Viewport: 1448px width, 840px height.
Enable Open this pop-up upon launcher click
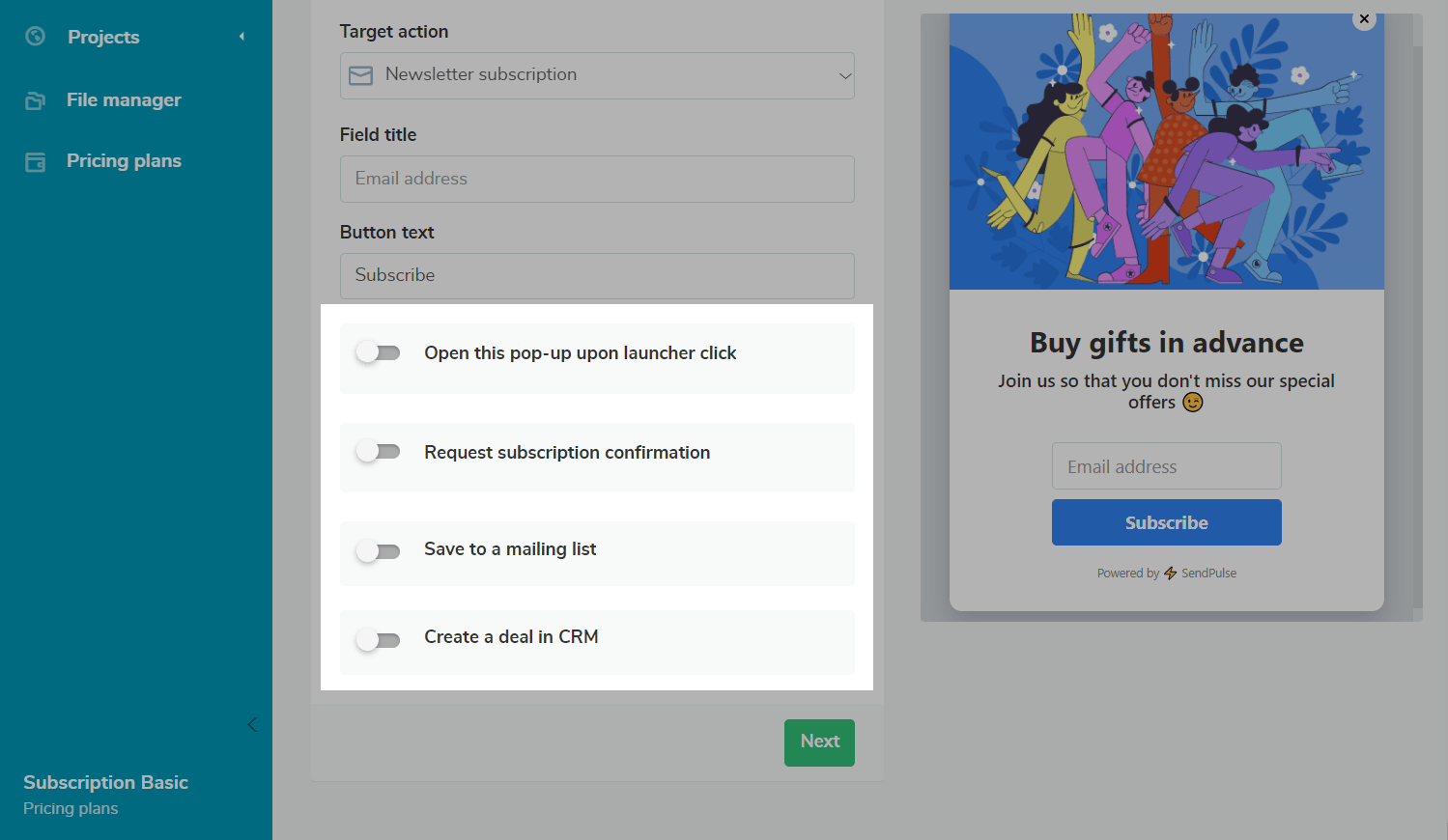[x=378, y=353]
